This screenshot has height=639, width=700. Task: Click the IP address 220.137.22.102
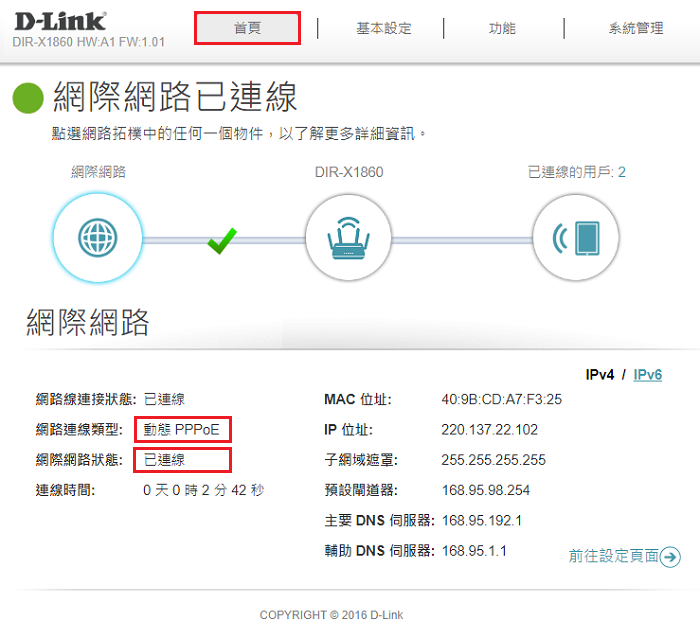click(489, 430)
